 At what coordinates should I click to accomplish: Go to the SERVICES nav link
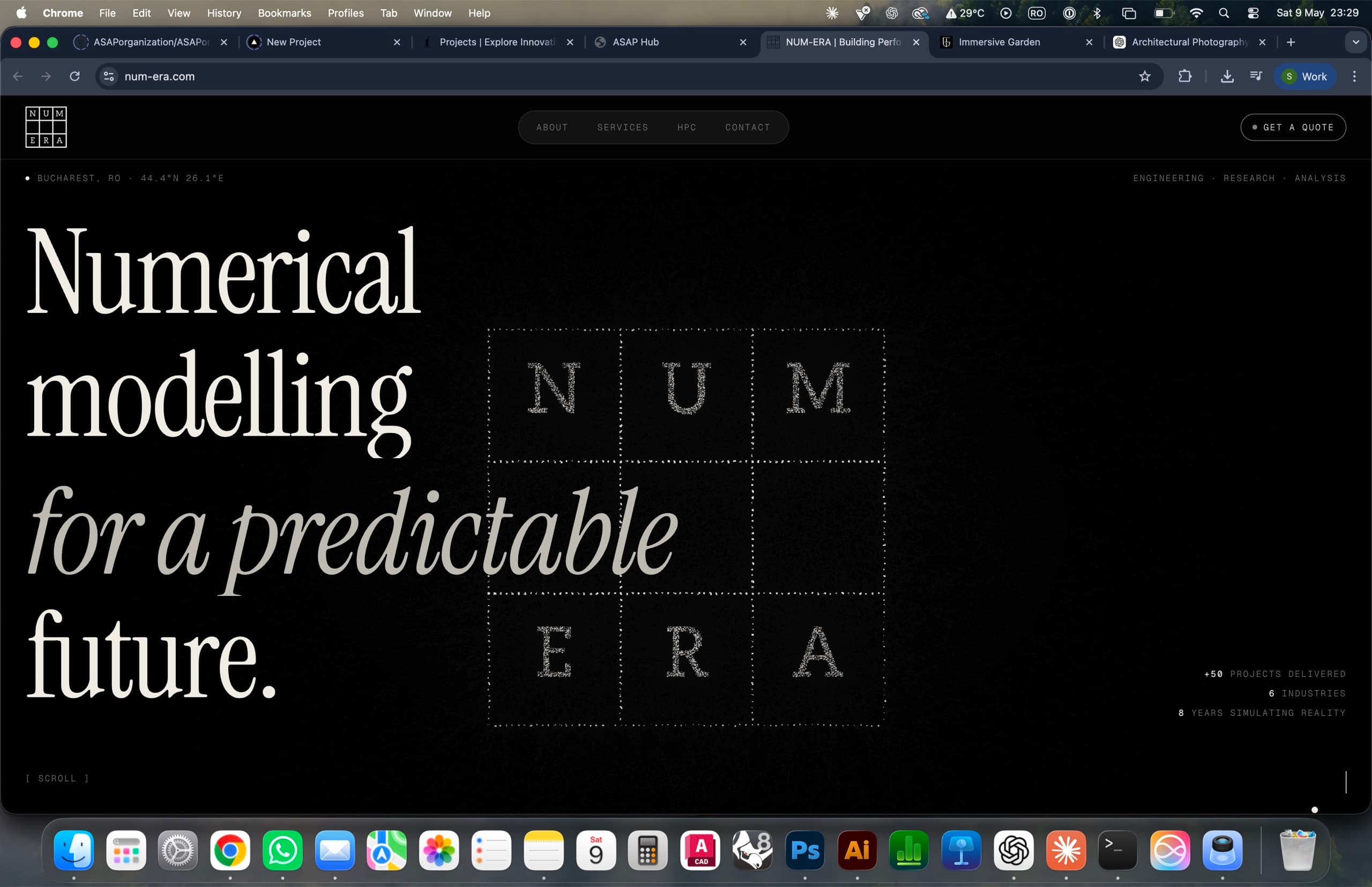(x=623, y=128)
